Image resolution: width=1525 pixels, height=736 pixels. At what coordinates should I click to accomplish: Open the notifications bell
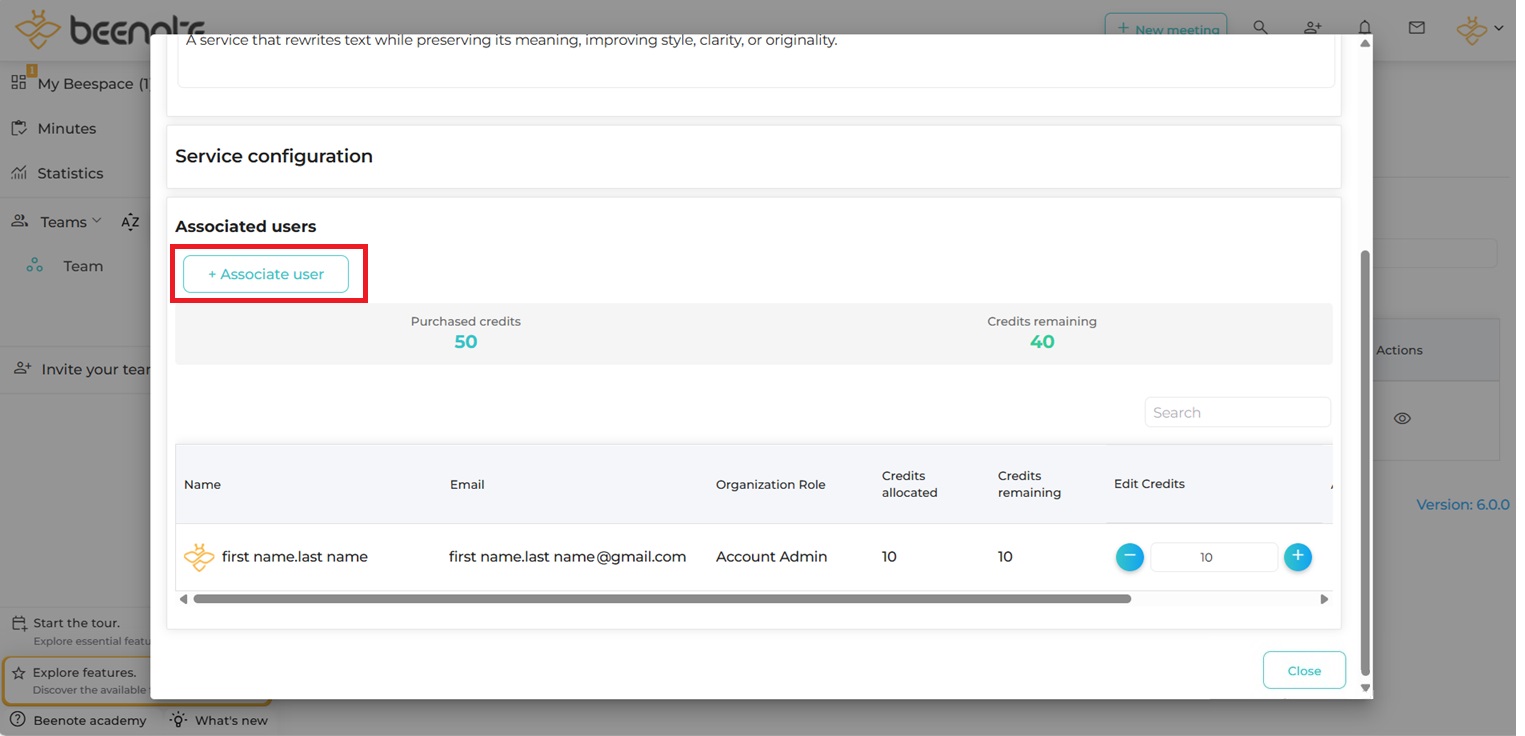pyautogui.click(x=1365, y=28)
